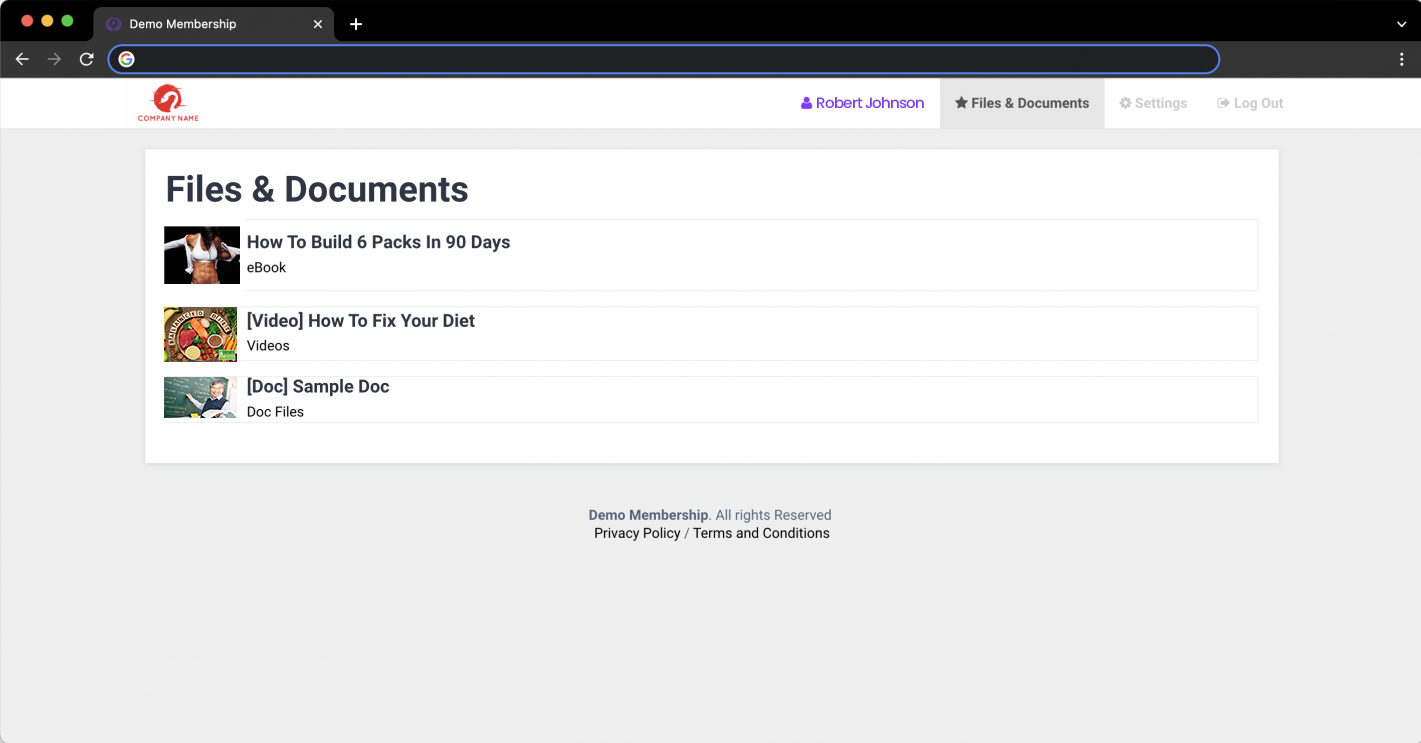Click the browser forward arrow
This screenshot has height=743, width=1421.
54,60
